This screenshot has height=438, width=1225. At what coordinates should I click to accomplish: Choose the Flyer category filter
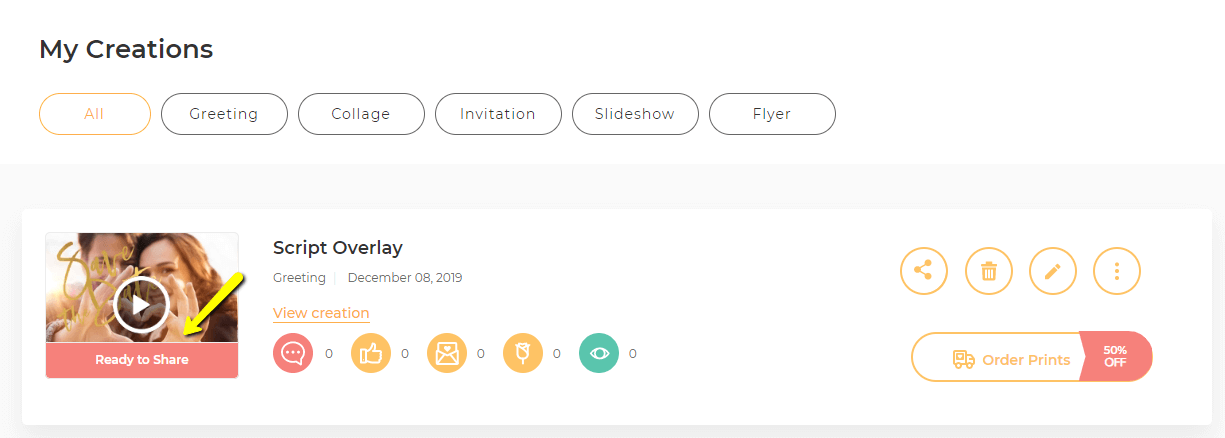coord(772,114)
